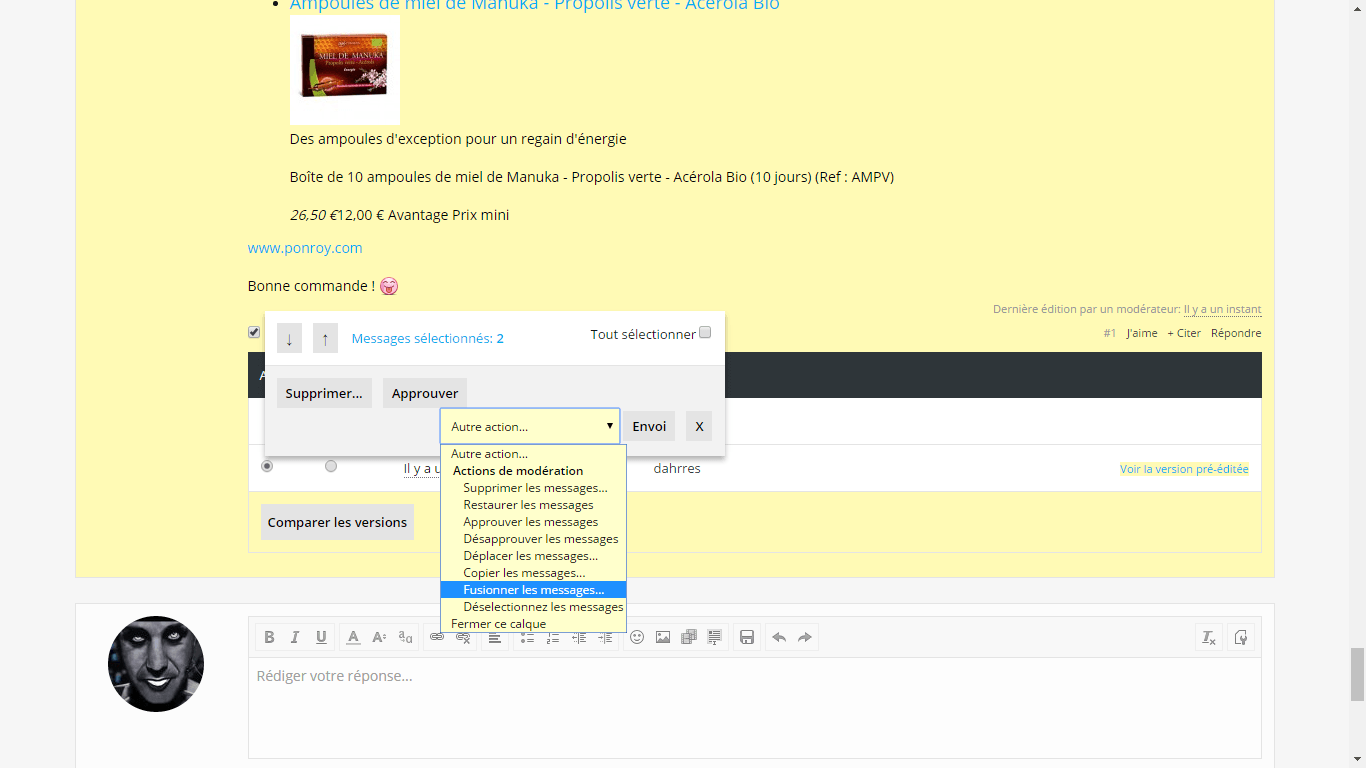Click into the Rédiger votre réponse field
Screen dimensions: 1366x768
click(754, 706)
